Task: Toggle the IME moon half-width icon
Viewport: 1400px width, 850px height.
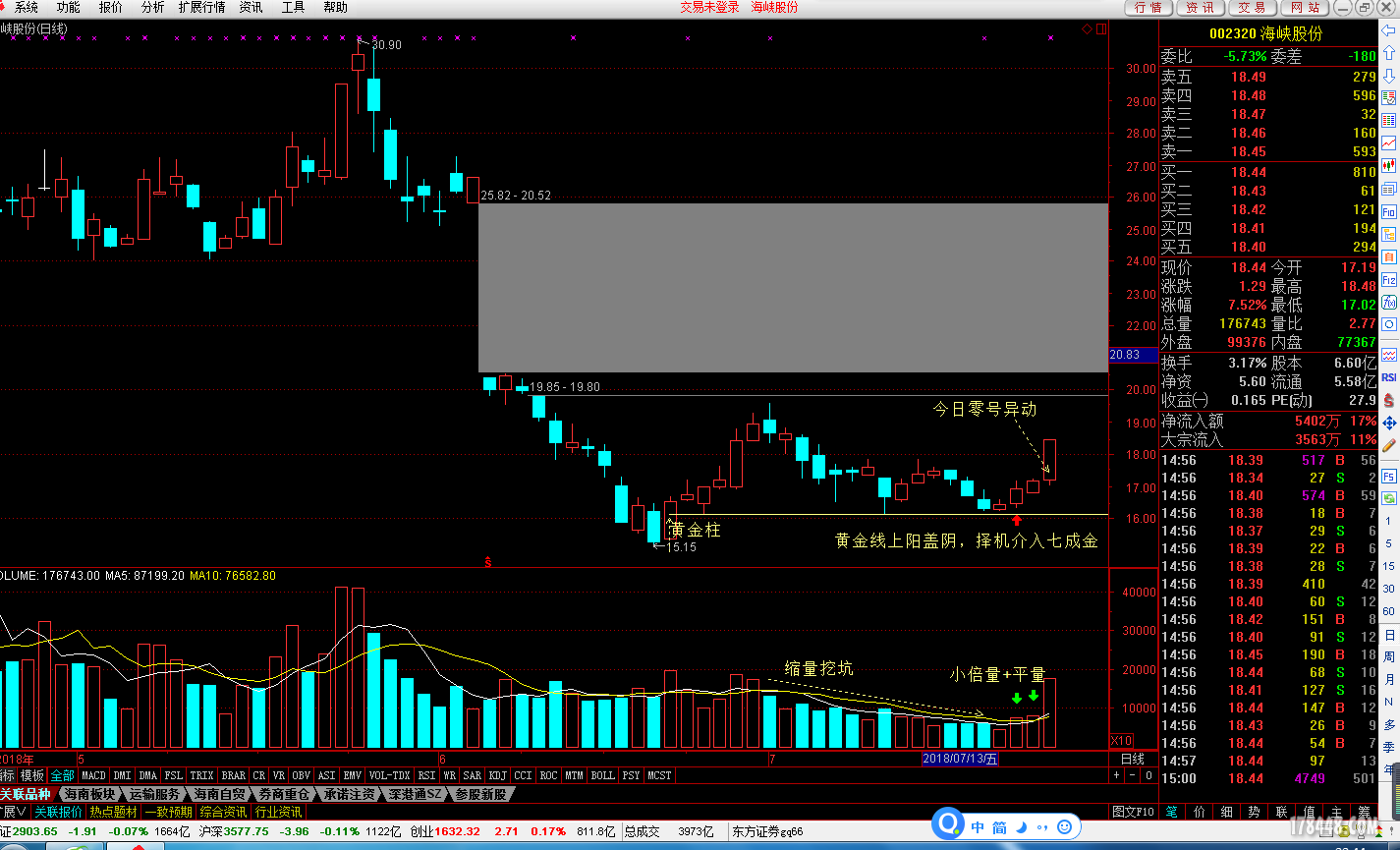Action: click(x=1021, y=827)
